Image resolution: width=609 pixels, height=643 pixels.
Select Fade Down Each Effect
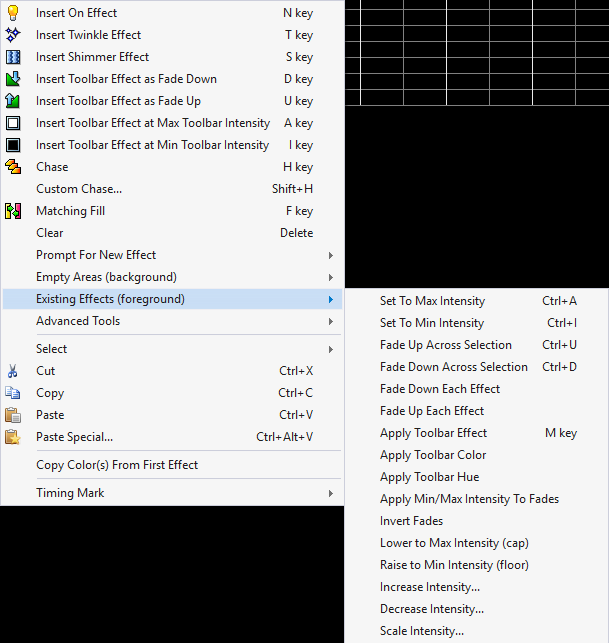click(477, 389)
